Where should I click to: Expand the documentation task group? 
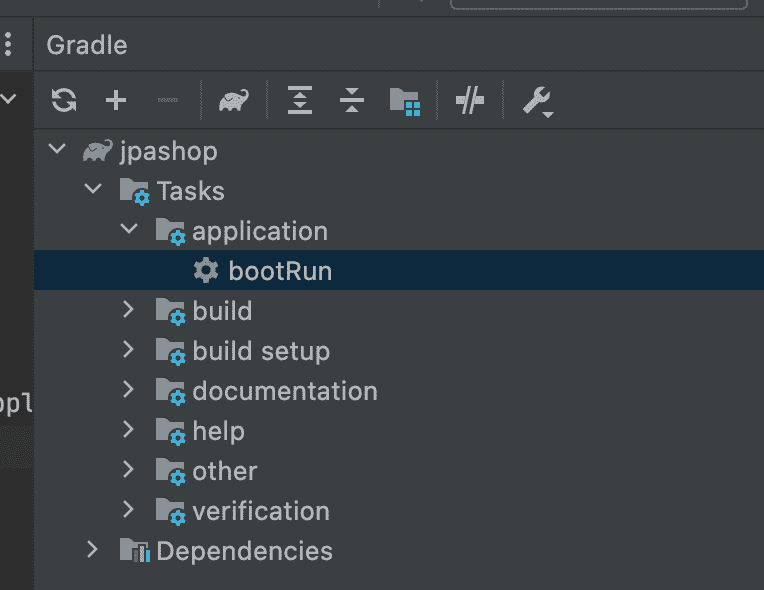point(129,389)
